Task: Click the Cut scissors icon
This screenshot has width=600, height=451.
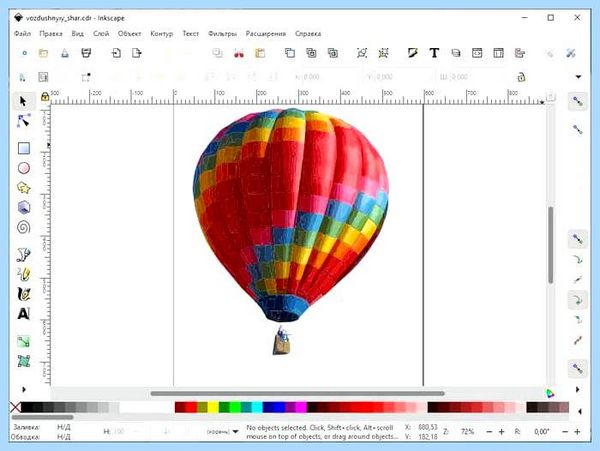Action: (239, 53)
